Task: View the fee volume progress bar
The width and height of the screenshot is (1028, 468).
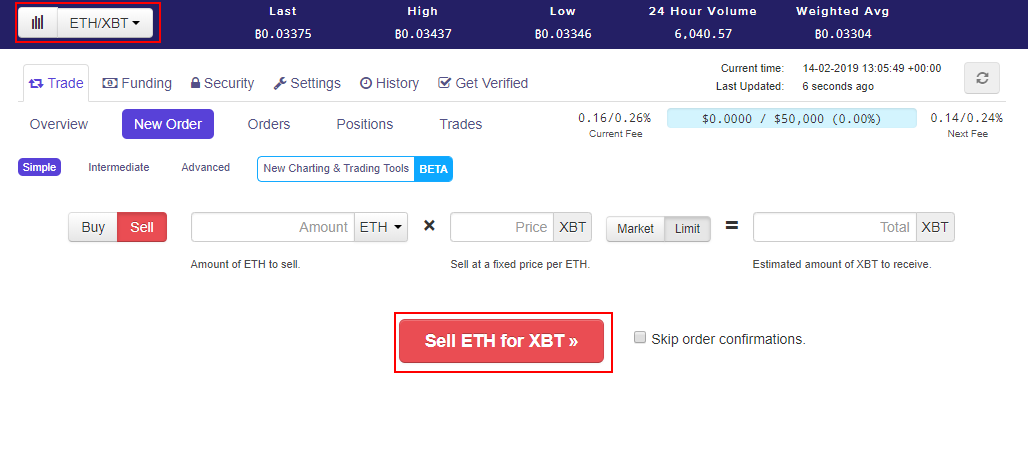Action: [791, 118]
